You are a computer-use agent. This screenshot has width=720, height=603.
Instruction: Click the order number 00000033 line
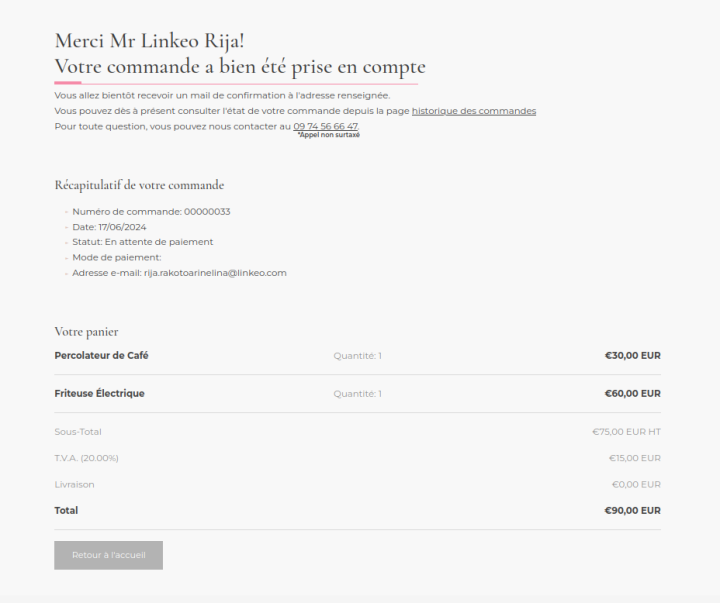click(152, 212)
